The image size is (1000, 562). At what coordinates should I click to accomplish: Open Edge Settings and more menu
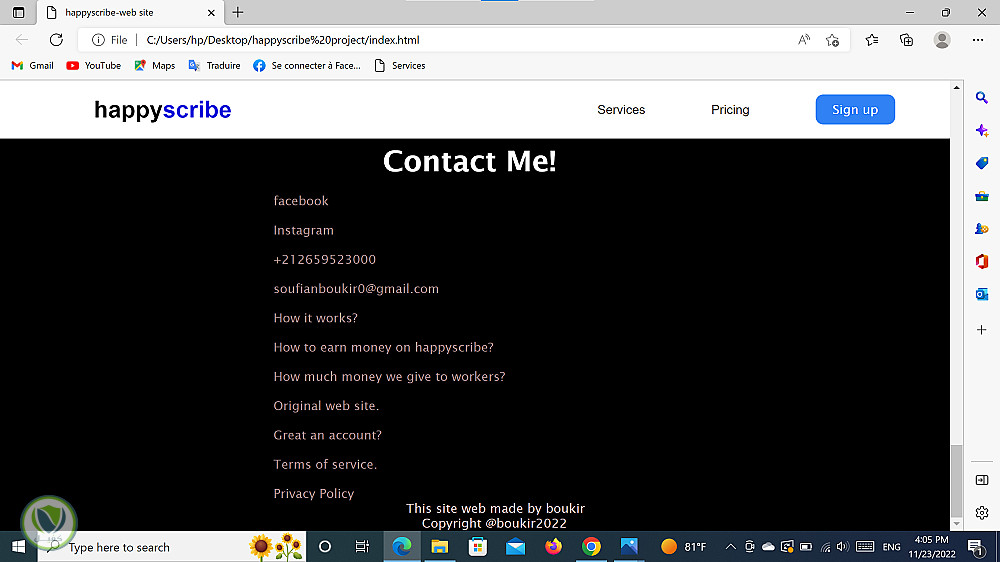[x=978, y=40]
